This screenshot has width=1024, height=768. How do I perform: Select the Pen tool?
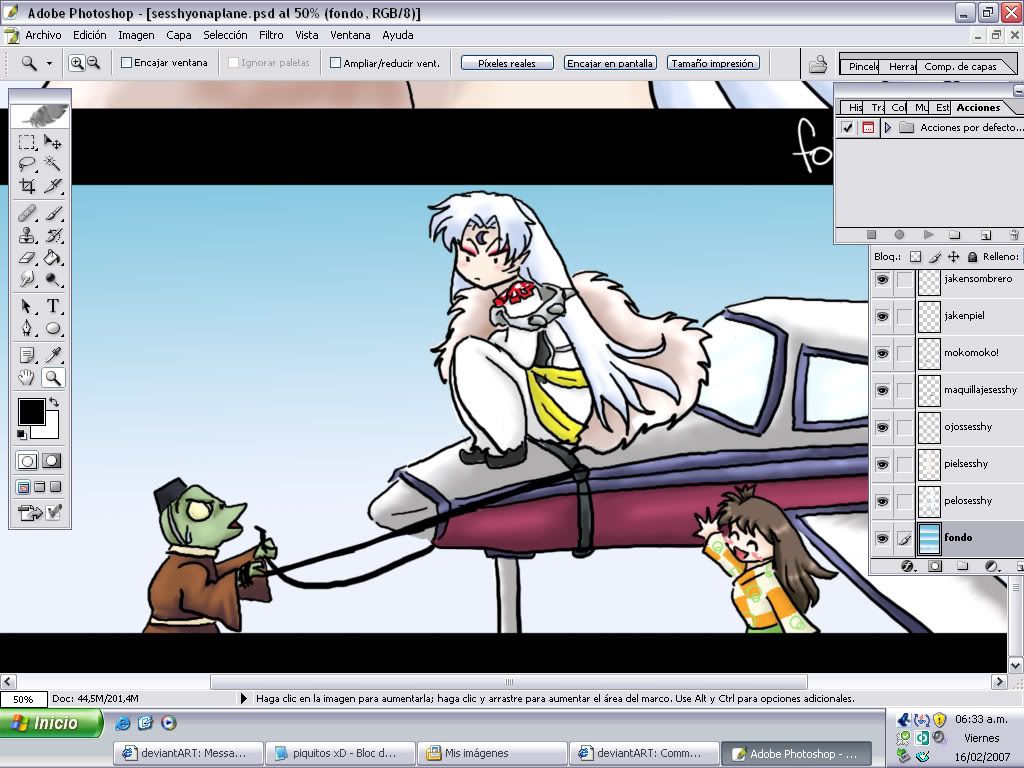[x=27, y=328]
